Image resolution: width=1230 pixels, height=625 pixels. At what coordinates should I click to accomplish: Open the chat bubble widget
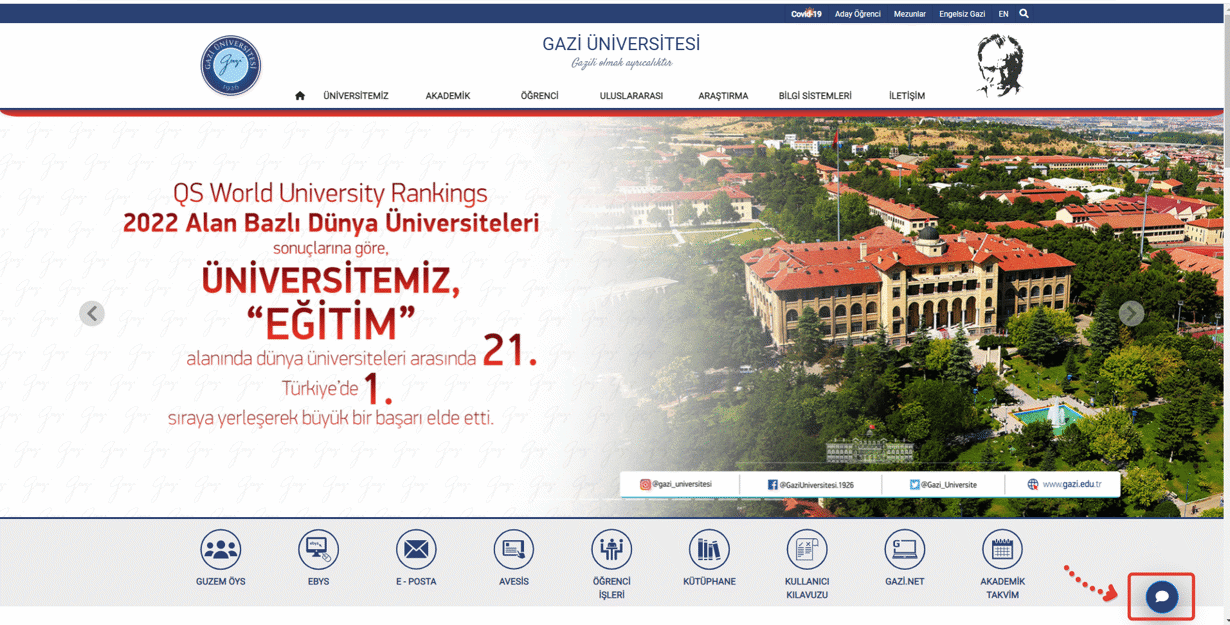tap(1161, 597)
